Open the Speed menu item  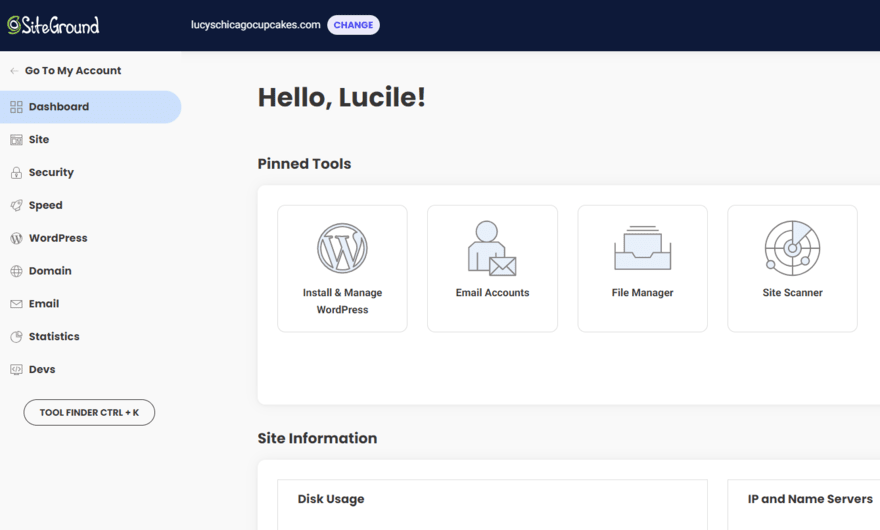click(45, 205)
